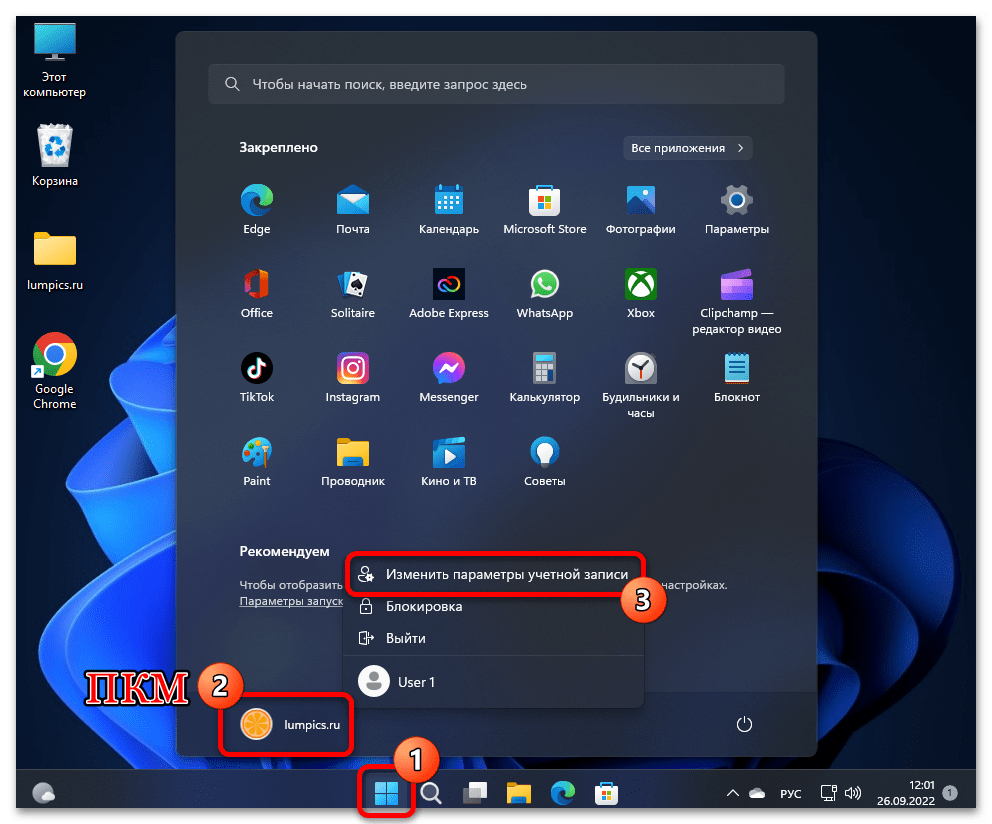992x824 pixels.
Task: Launch Messenger
Action: coord(449,378)
